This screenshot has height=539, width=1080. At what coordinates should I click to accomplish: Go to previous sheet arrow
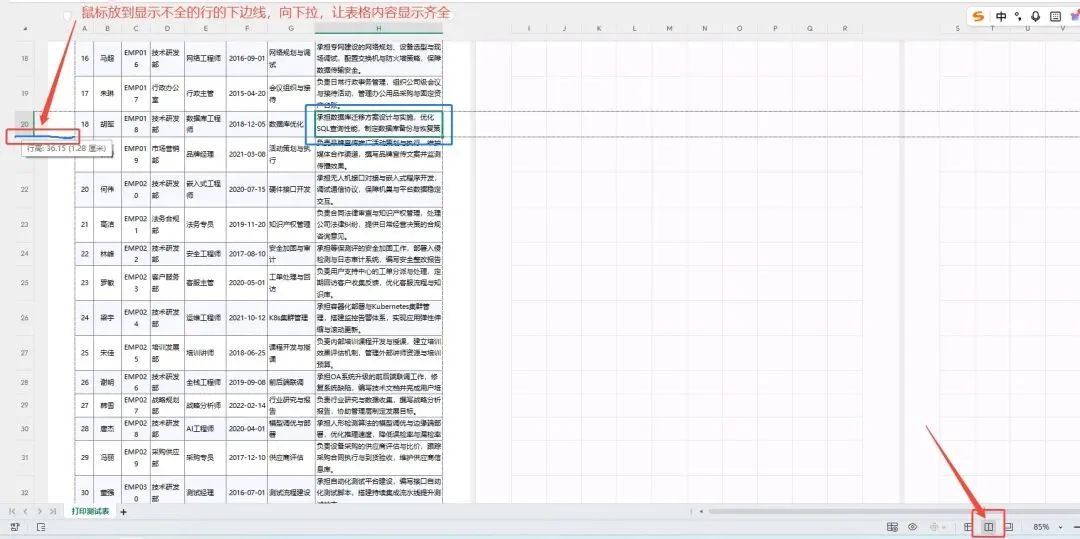25,511
